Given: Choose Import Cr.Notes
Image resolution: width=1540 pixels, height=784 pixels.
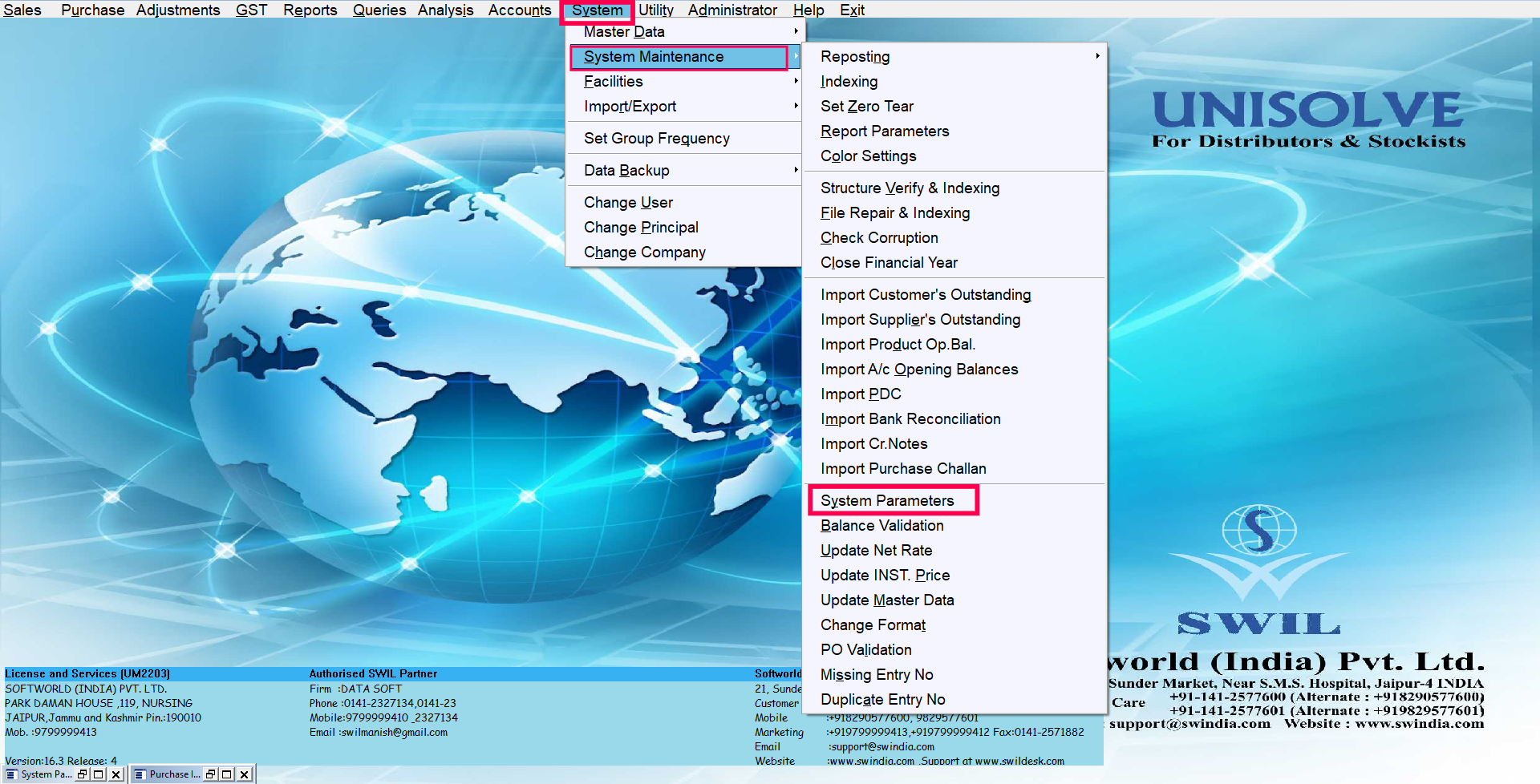Looking at the screenshot, I should click(954, 444).
